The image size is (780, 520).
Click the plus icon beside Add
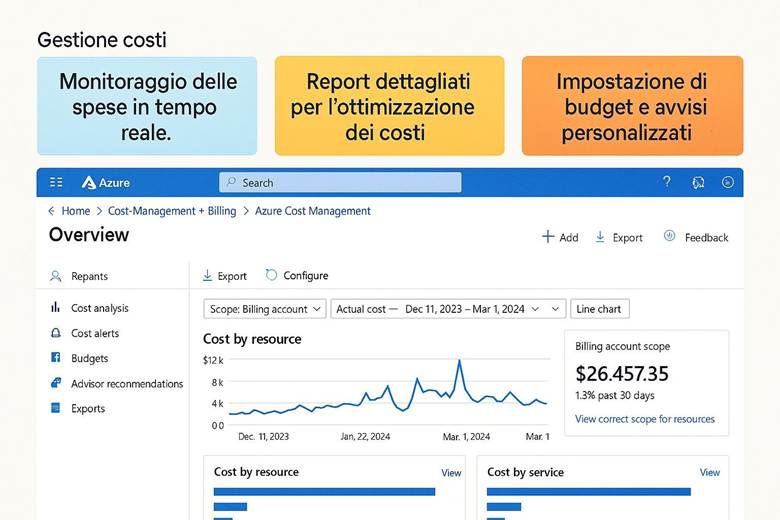click(548, 237)
